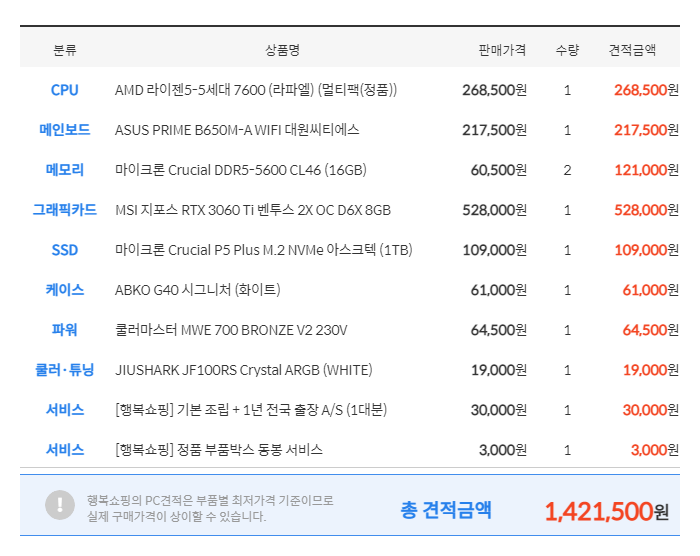This screenshot has height=556, width=700.
Task: Click cooler estimate 19,000원 in red
Action: point(651,370)
